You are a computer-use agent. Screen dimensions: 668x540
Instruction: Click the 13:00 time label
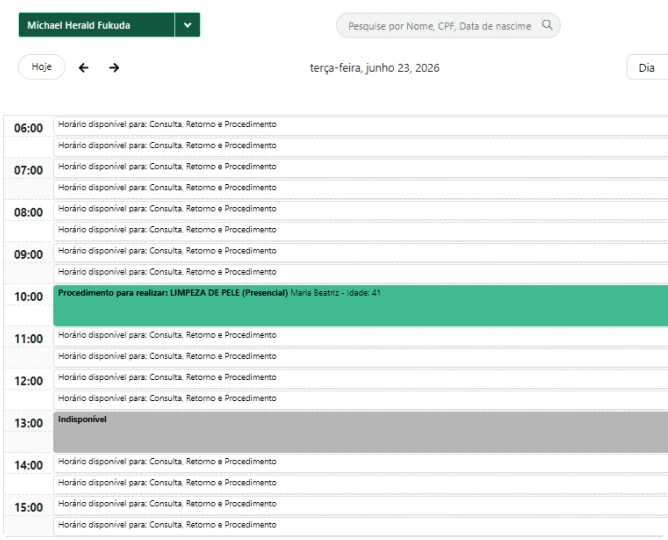point(29,423)
